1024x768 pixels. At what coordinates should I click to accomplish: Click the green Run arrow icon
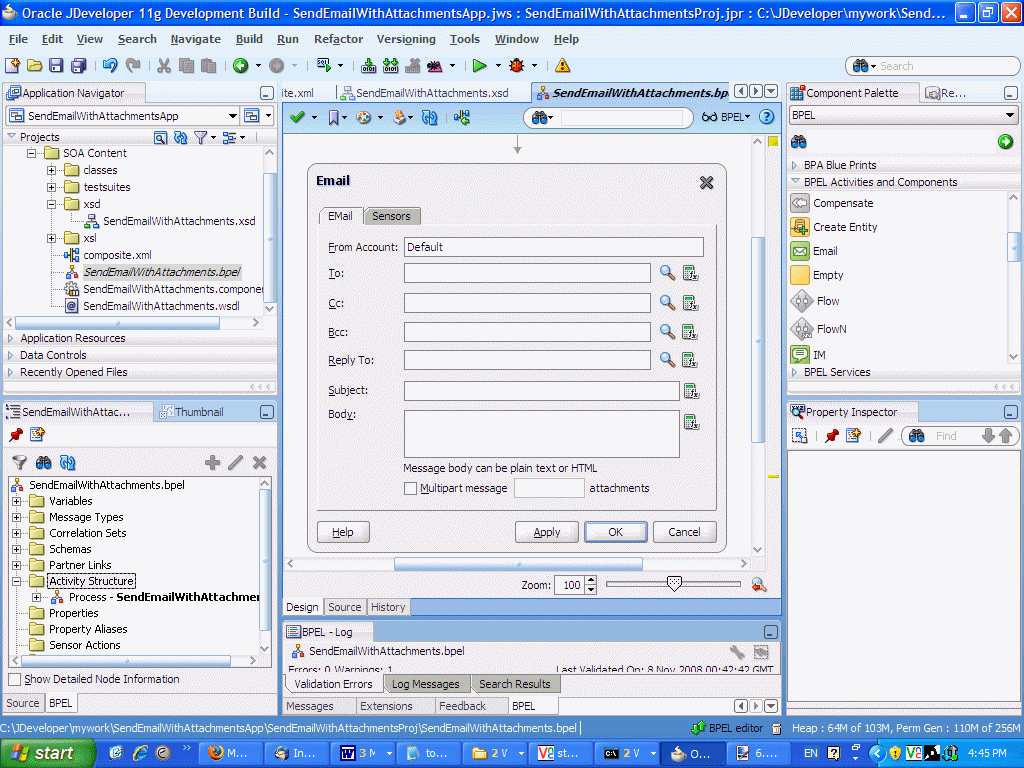(x=480, y=65)
